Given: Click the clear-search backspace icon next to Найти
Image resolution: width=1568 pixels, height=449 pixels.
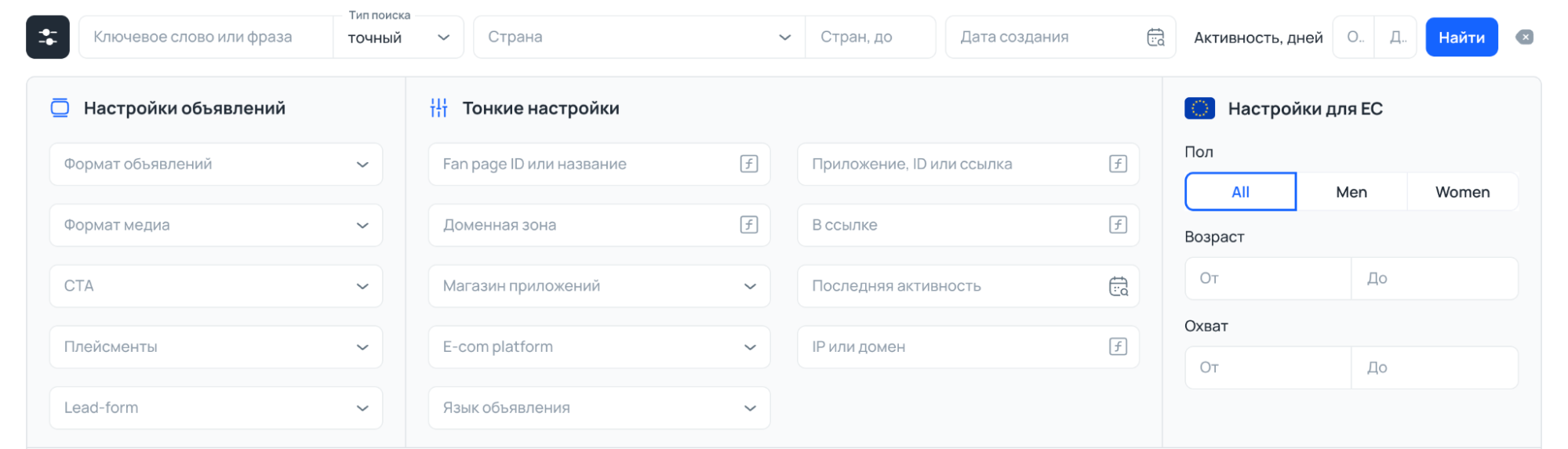Looking at the screenshot, I should click(1524, 37).
